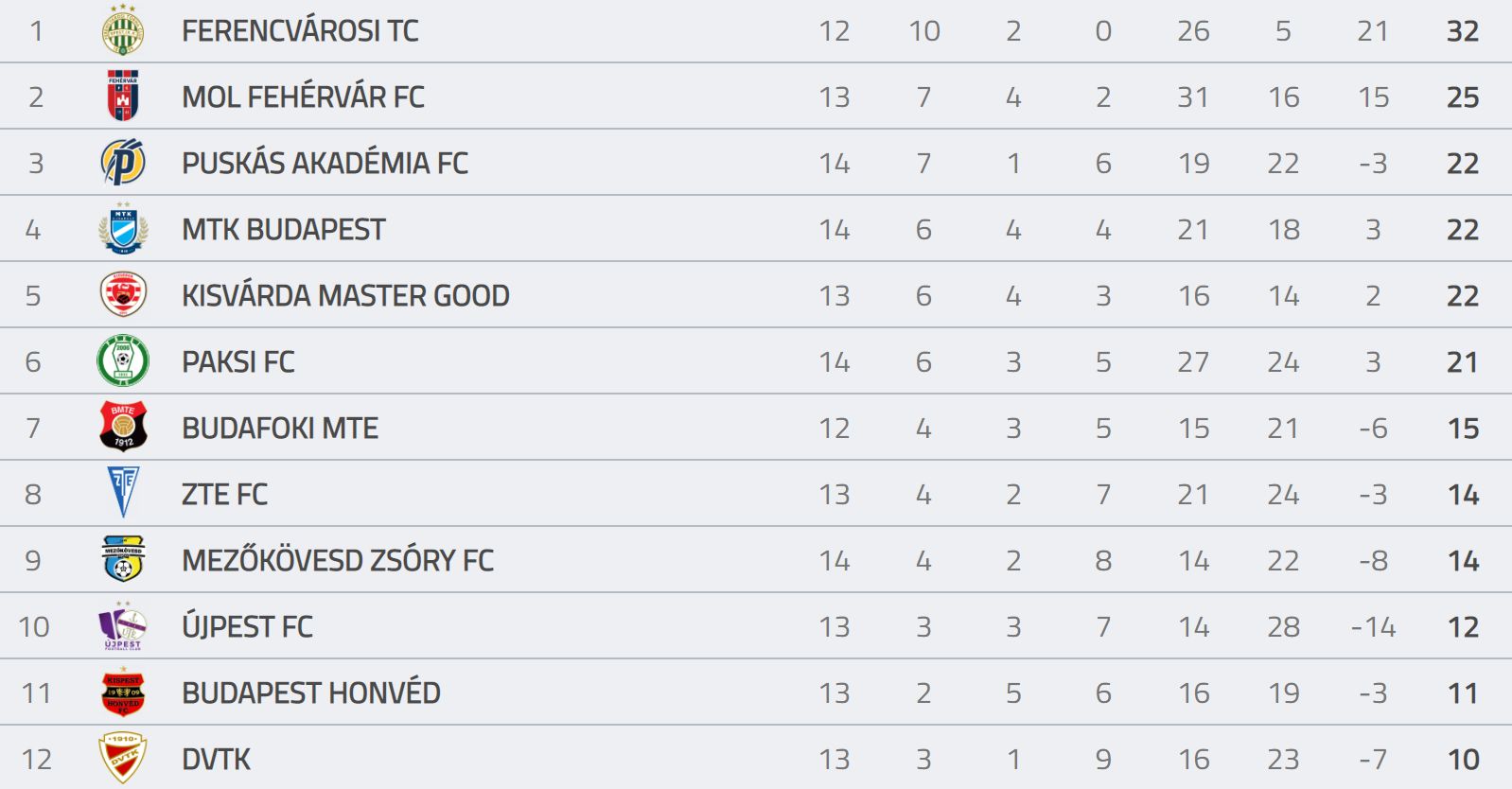Viewport: 1512px width, 789px height.
Task: Click the Budafoki MTE club badge
Action: click(x=123, y=427)
